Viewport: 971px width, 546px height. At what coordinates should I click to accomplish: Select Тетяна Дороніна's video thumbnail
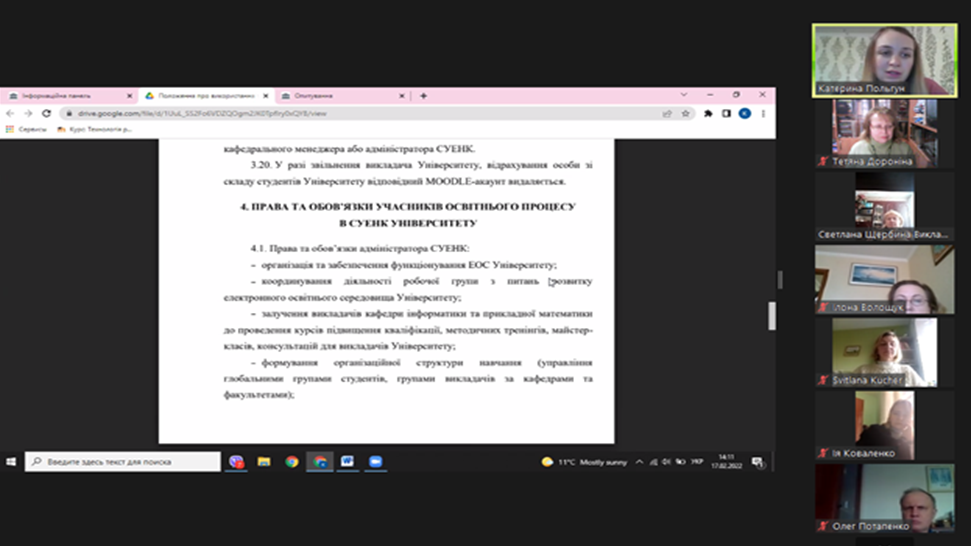[884, 133]
